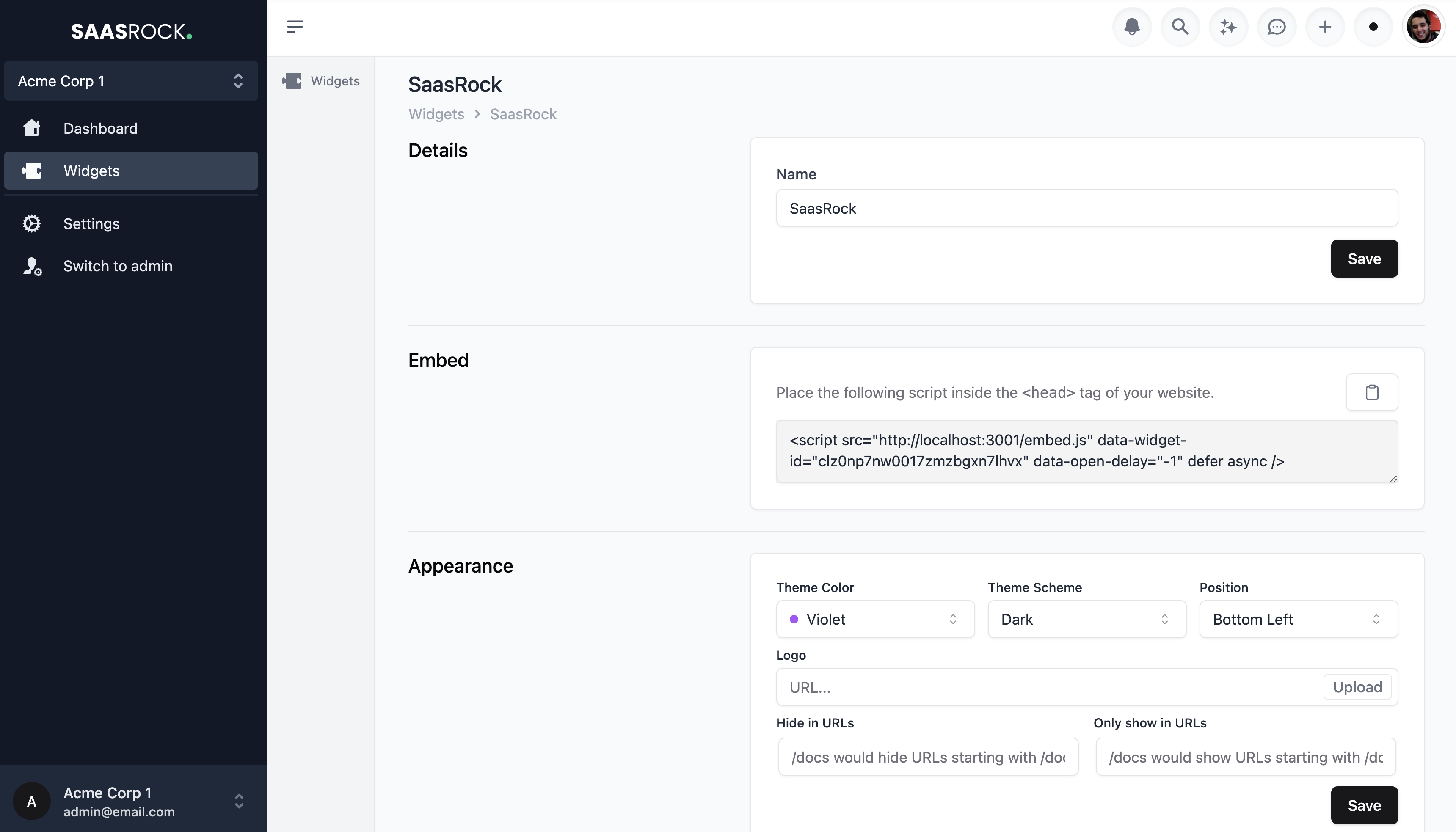Click the SaasRock page title
Viewport: 1456px width, 832px height.
pos(455,85)
